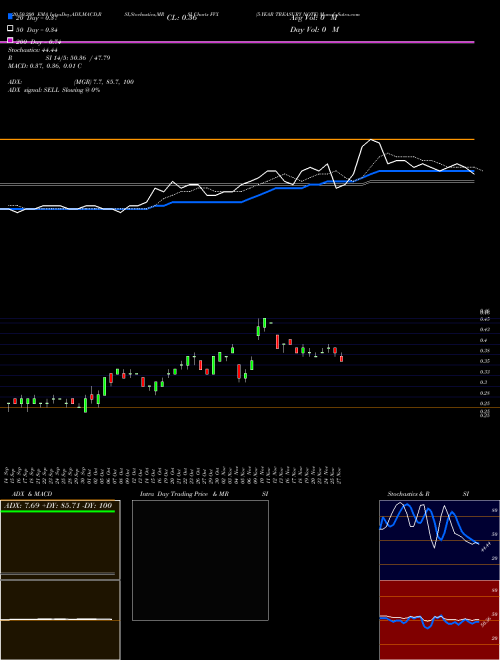500x660 pixels.
Task: Click the blue stochastics chart panel
Action: 439,540
